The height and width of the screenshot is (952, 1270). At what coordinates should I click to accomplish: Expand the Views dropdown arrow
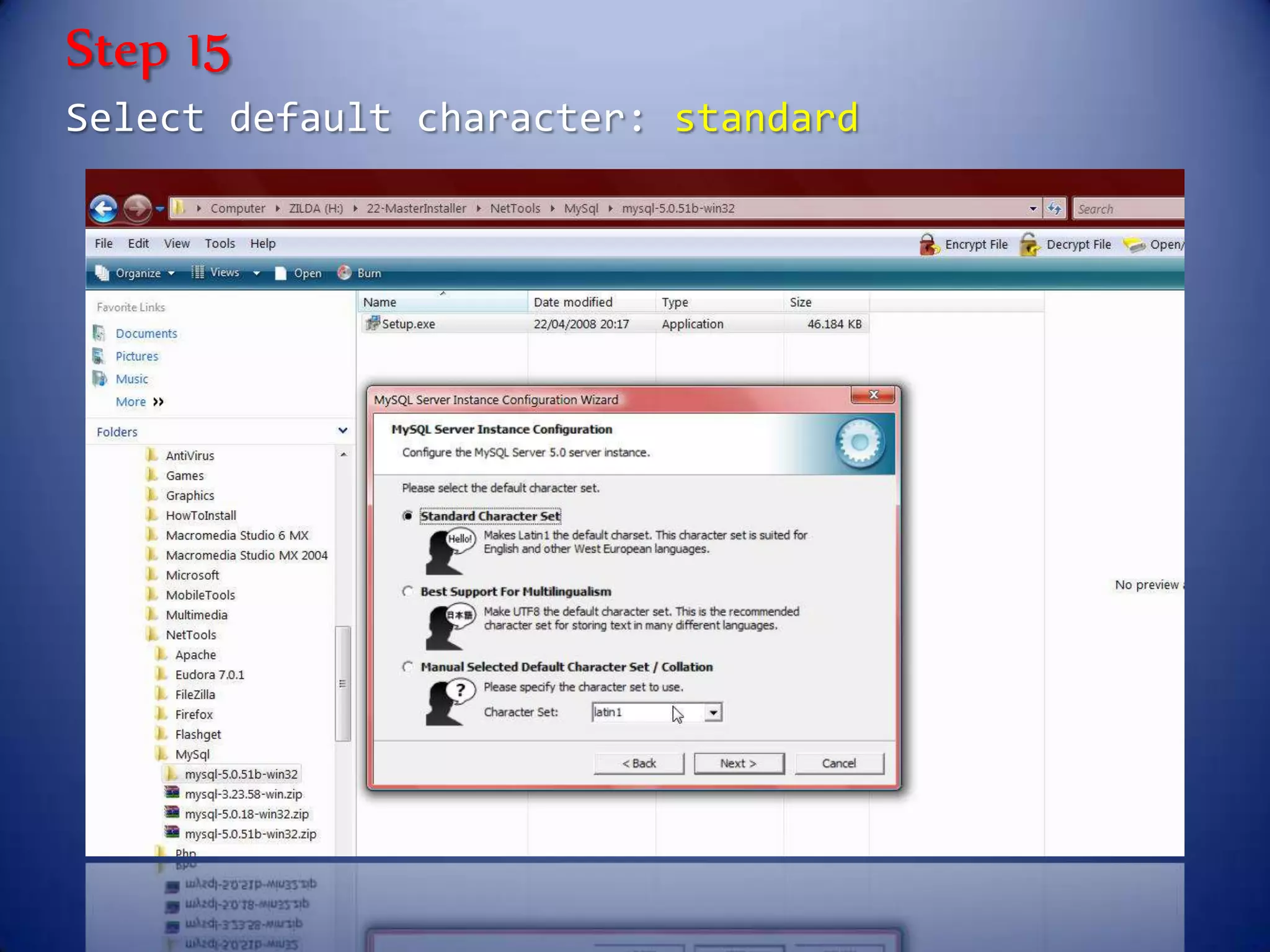click(x=256, y=273)
